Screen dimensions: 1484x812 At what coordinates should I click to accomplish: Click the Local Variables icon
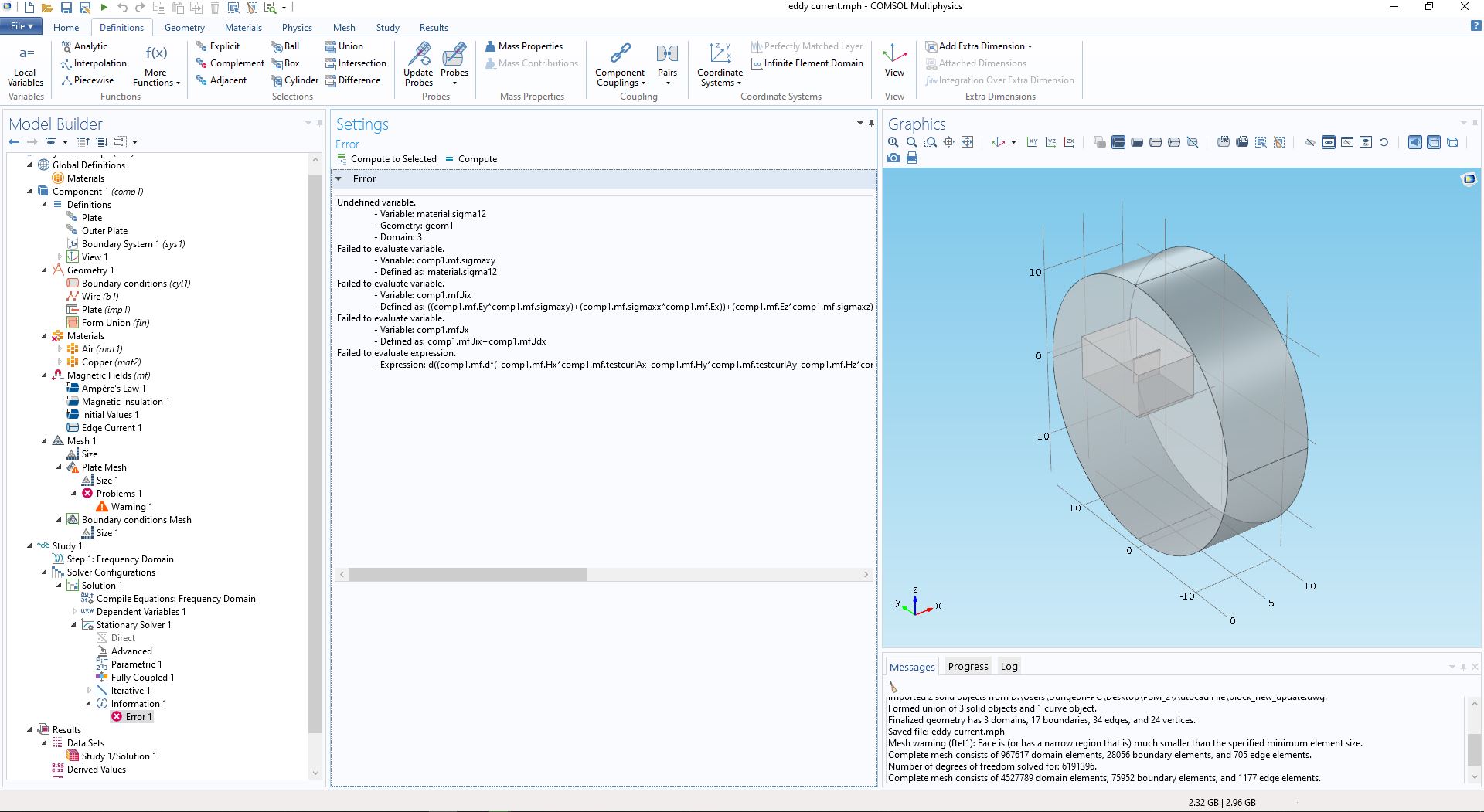point(26,63)
